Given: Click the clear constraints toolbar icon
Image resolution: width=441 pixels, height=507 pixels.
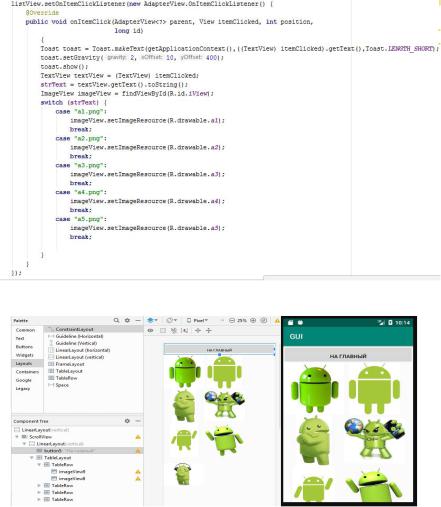Looking at the screenshot, I should click(174, 331).
